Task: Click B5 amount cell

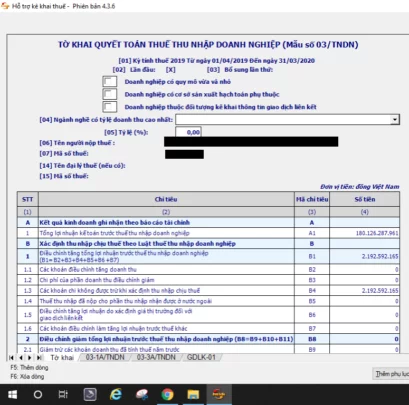Action: pos(364,301)
